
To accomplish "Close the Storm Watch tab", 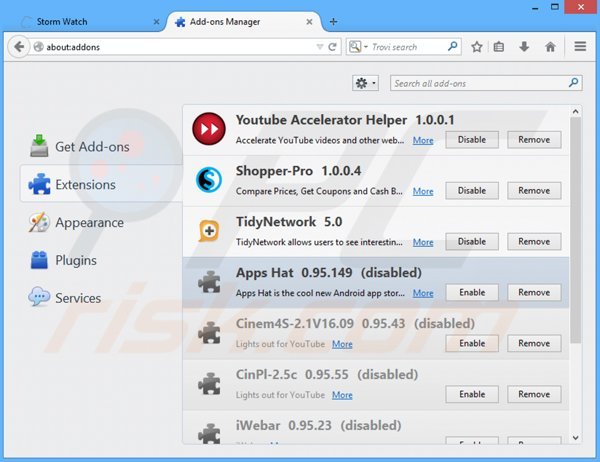I will pyautogui.click(x=156, y=22).
